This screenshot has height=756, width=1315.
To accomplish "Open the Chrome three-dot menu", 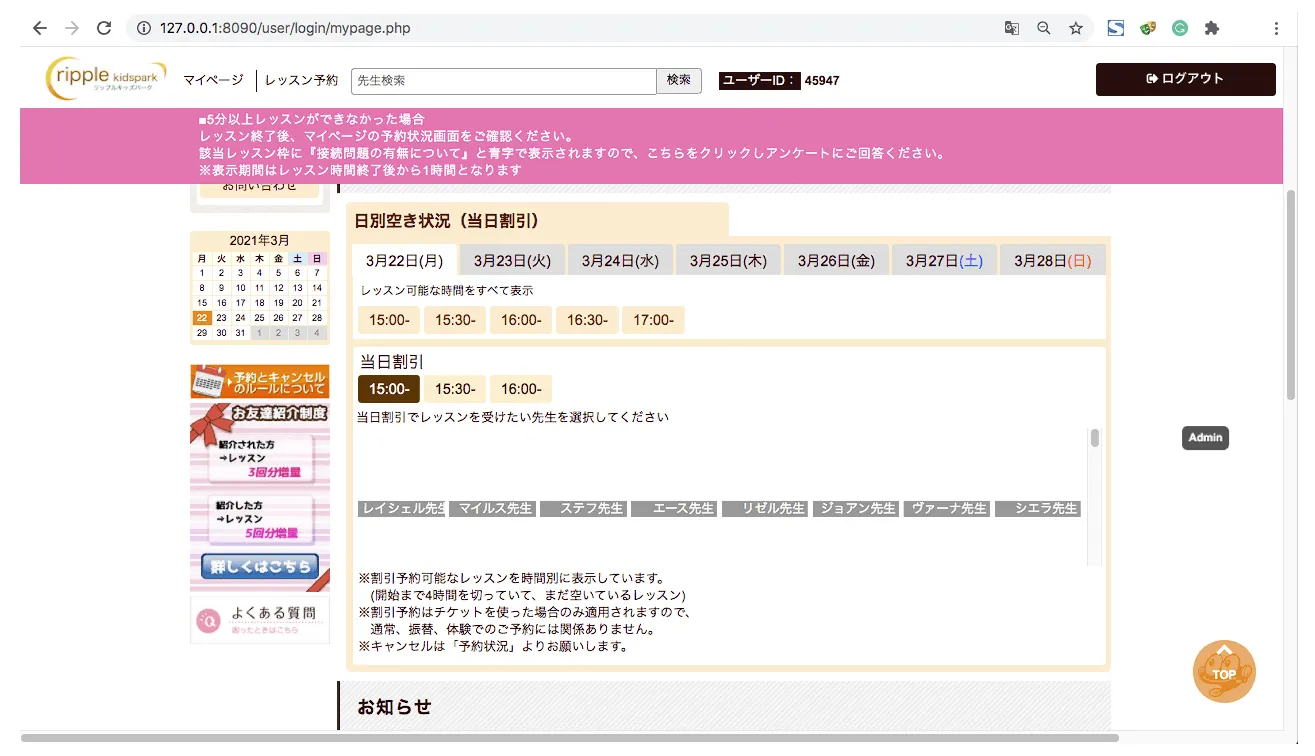I will [x=1277, y=28].
